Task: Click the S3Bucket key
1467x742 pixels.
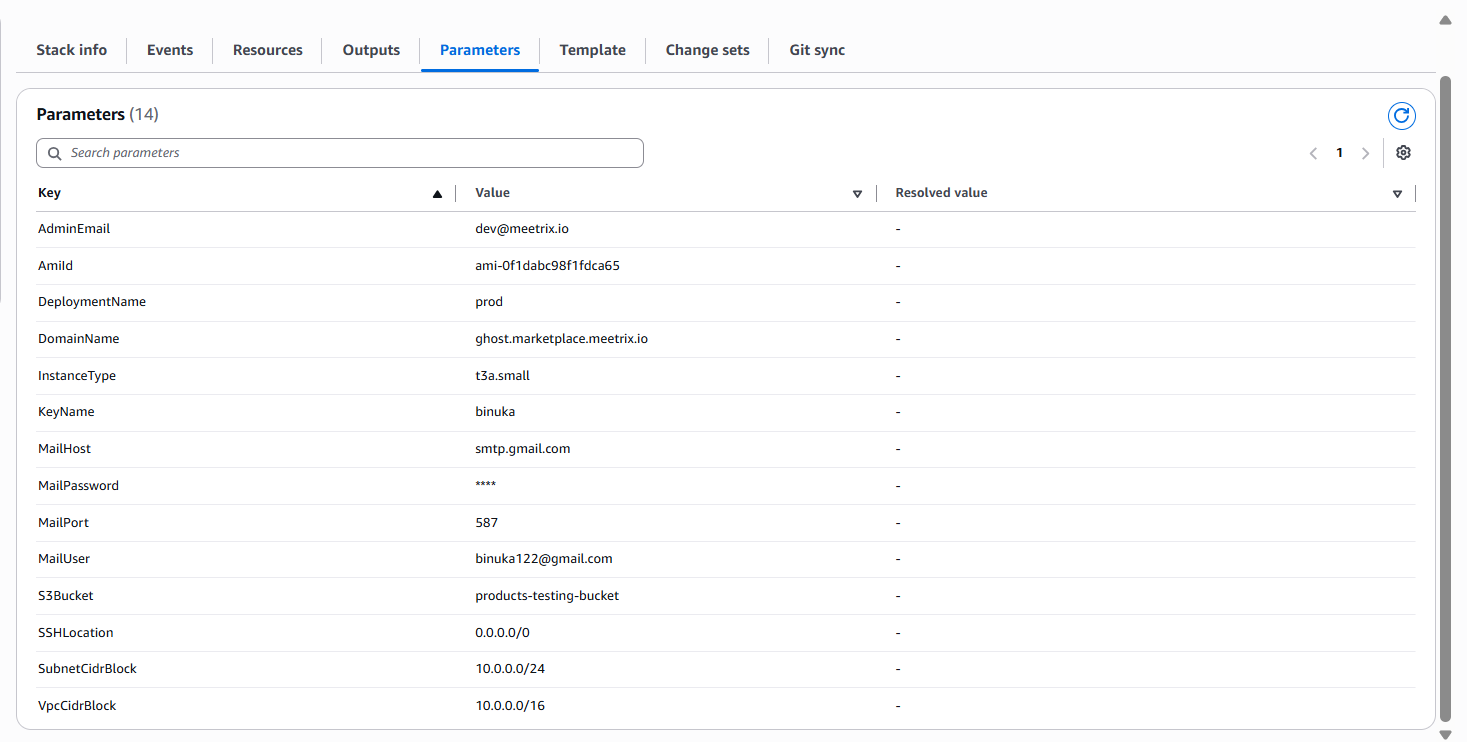Action: pyautogui.click(x=65, y=596)
